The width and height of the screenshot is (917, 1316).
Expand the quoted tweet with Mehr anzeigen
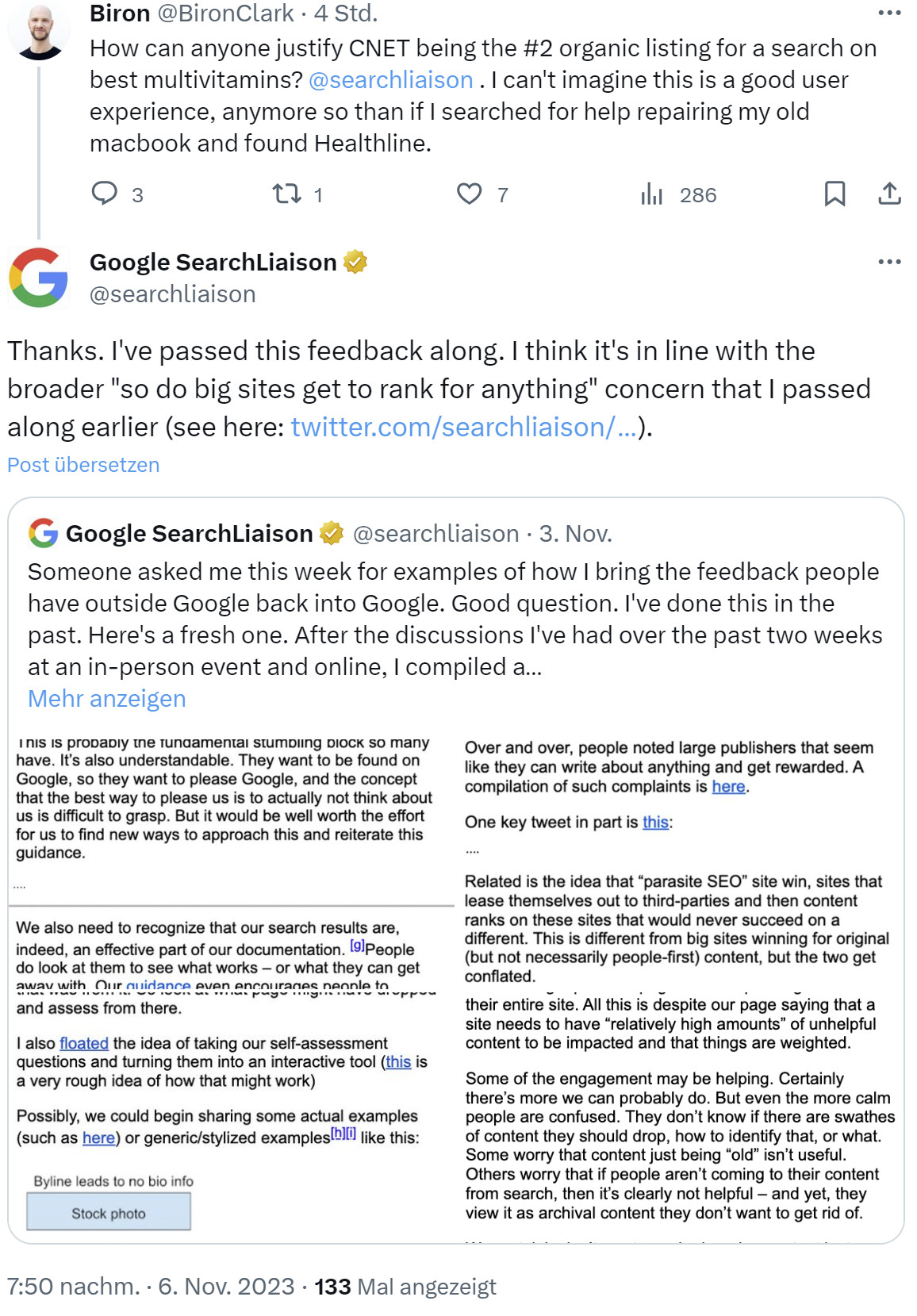(x=106, y=698)
